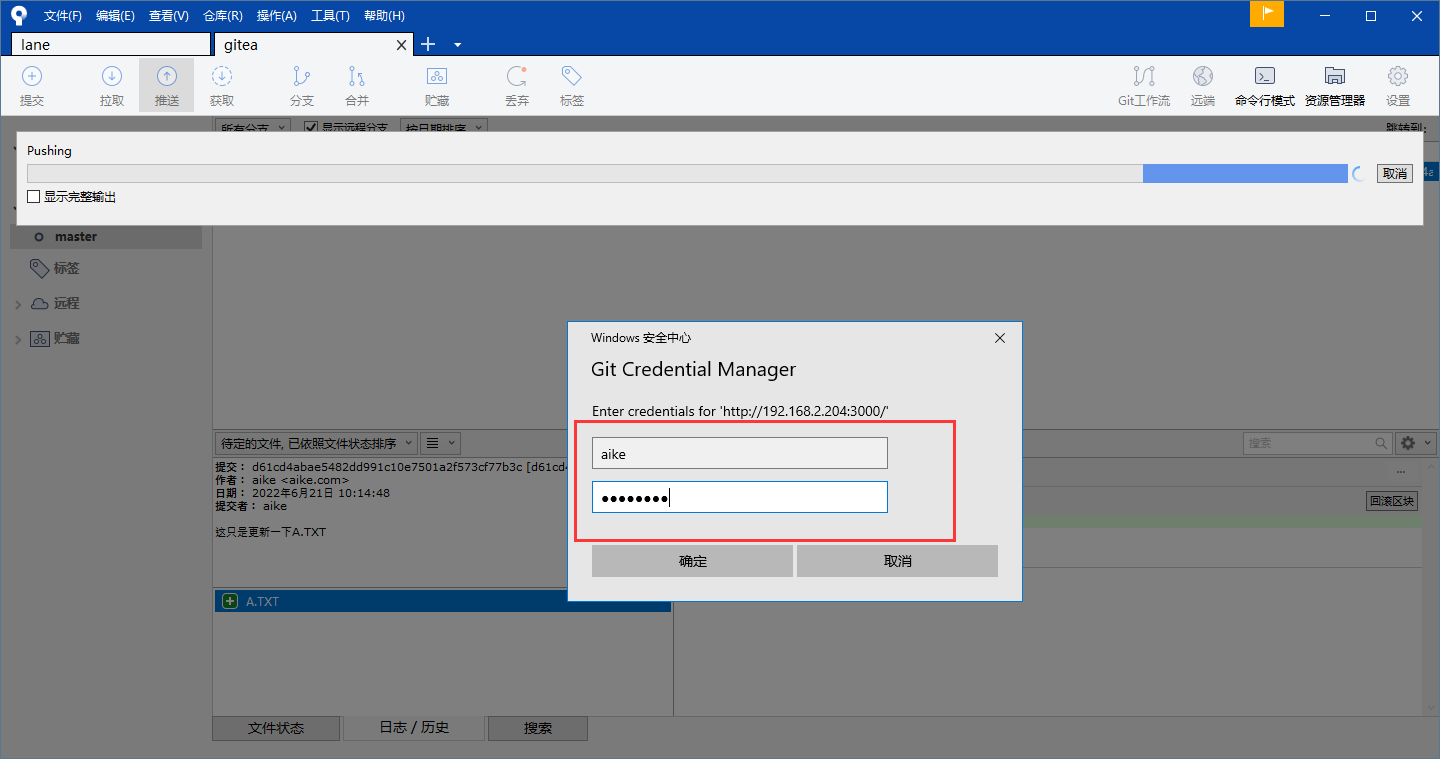Viewport: 1440px width, 759px height.
Task: Click the commit message 这只是更新一下A.TXT
Action: [x=270, y=532]
